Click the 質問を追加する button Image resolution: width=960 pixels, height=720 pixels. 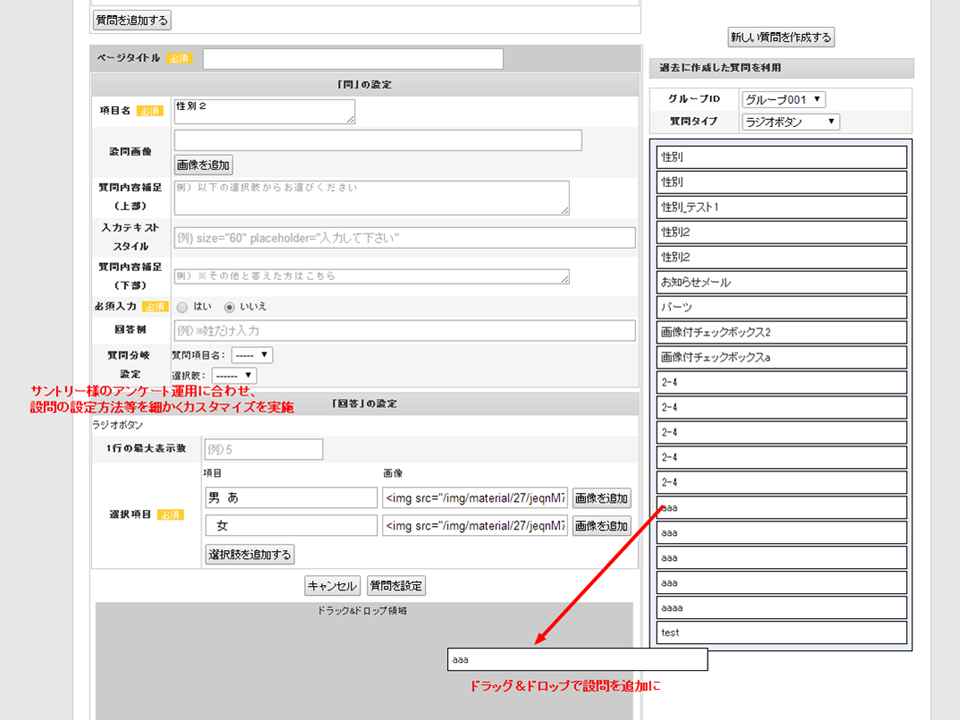point(132,20)
